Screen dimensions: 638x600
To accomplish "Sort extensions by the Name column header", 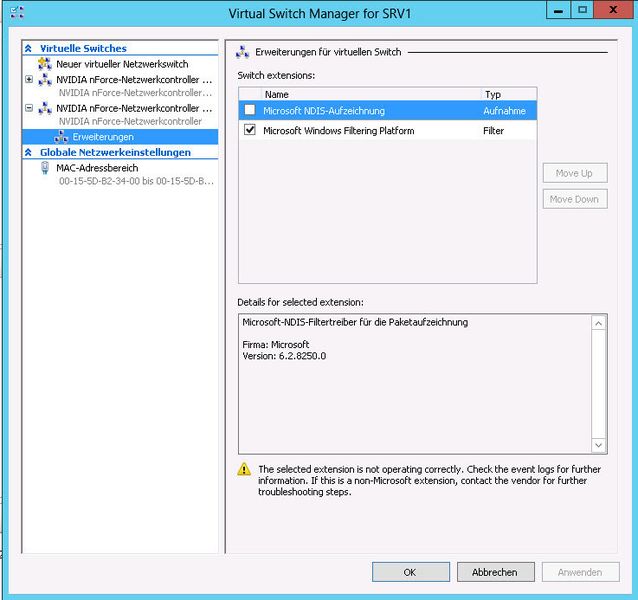I will (x=360, y=94).
